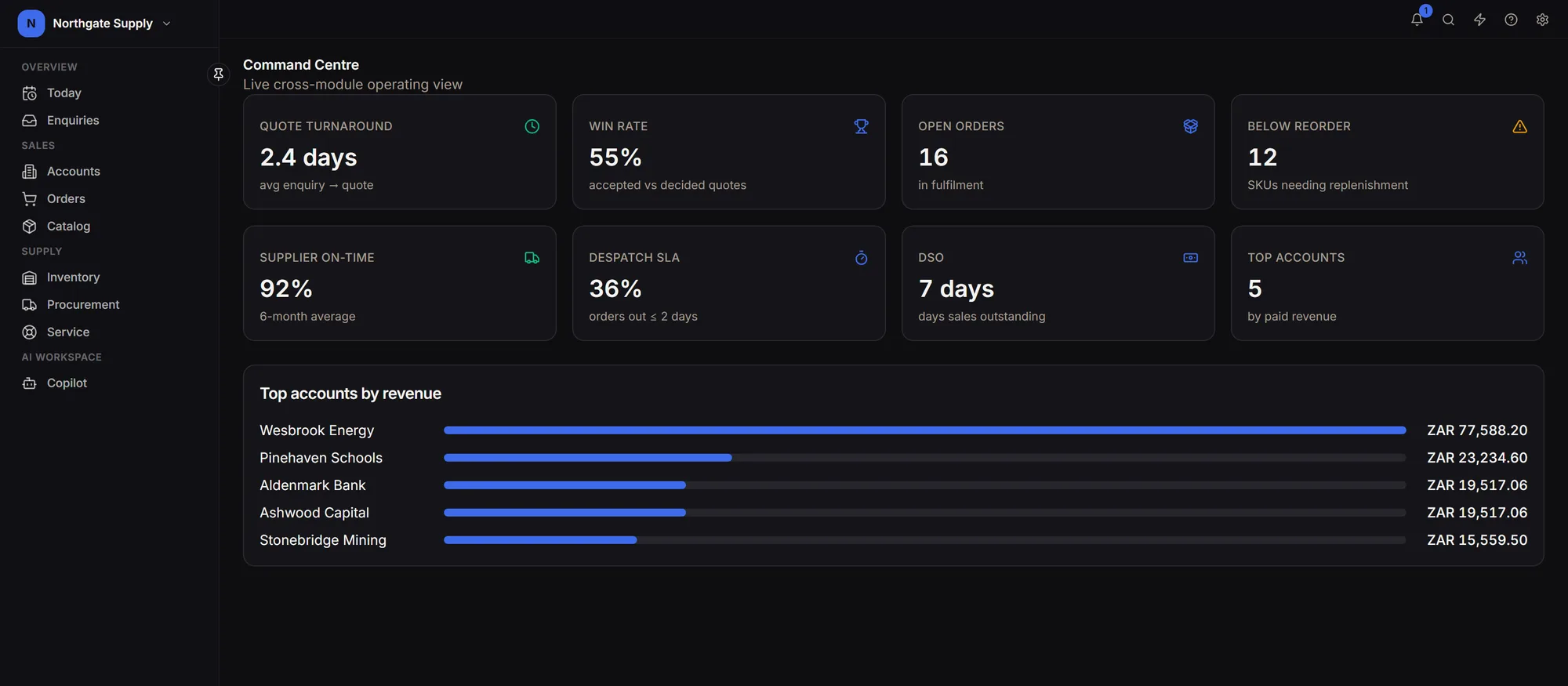Select Stonebridge Mining account name
The width and height of the screenshot is (1568, 686).
coord(323,540)
